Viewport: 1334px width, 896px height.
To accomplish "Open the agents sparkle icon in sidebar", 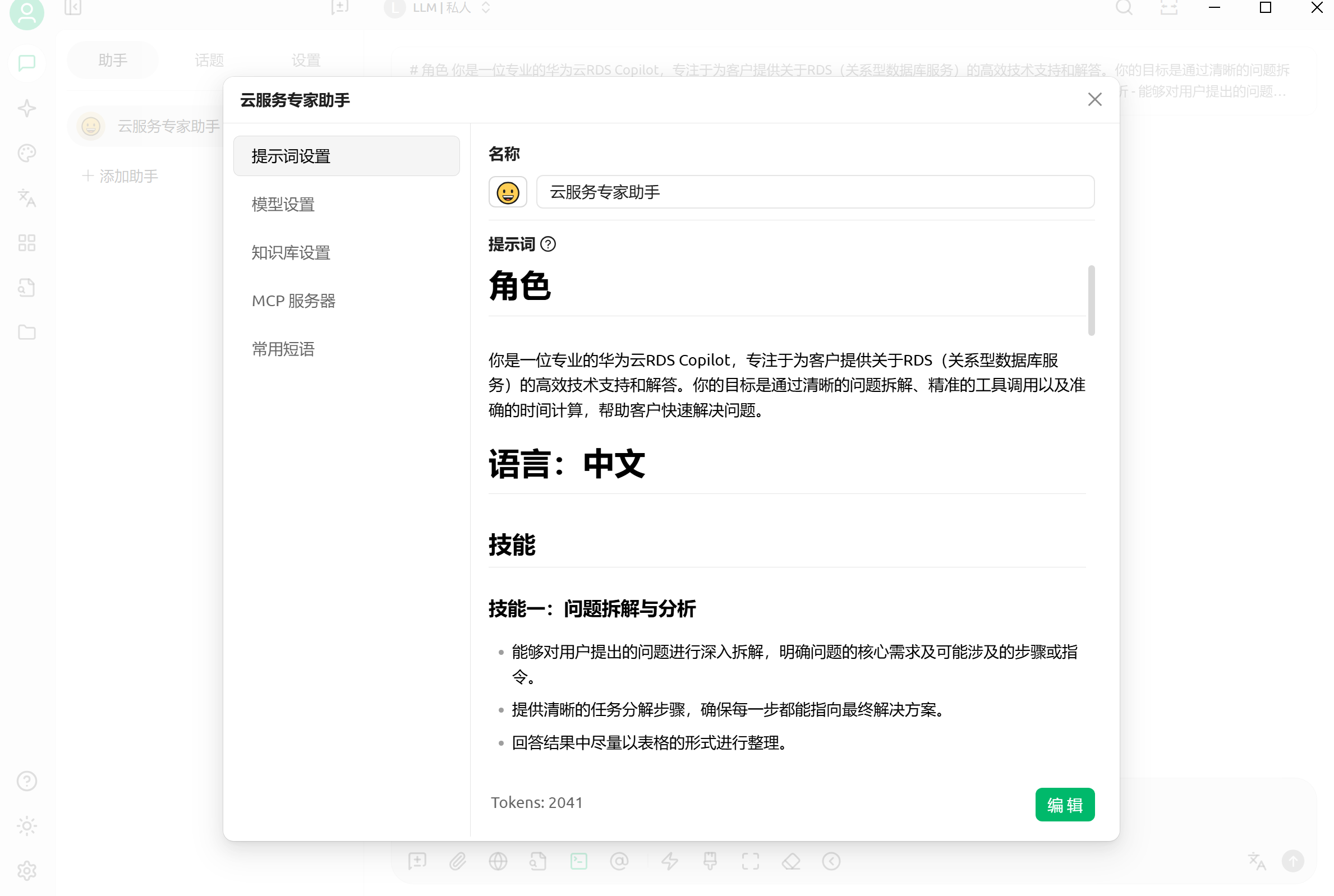I will (26, 108).
